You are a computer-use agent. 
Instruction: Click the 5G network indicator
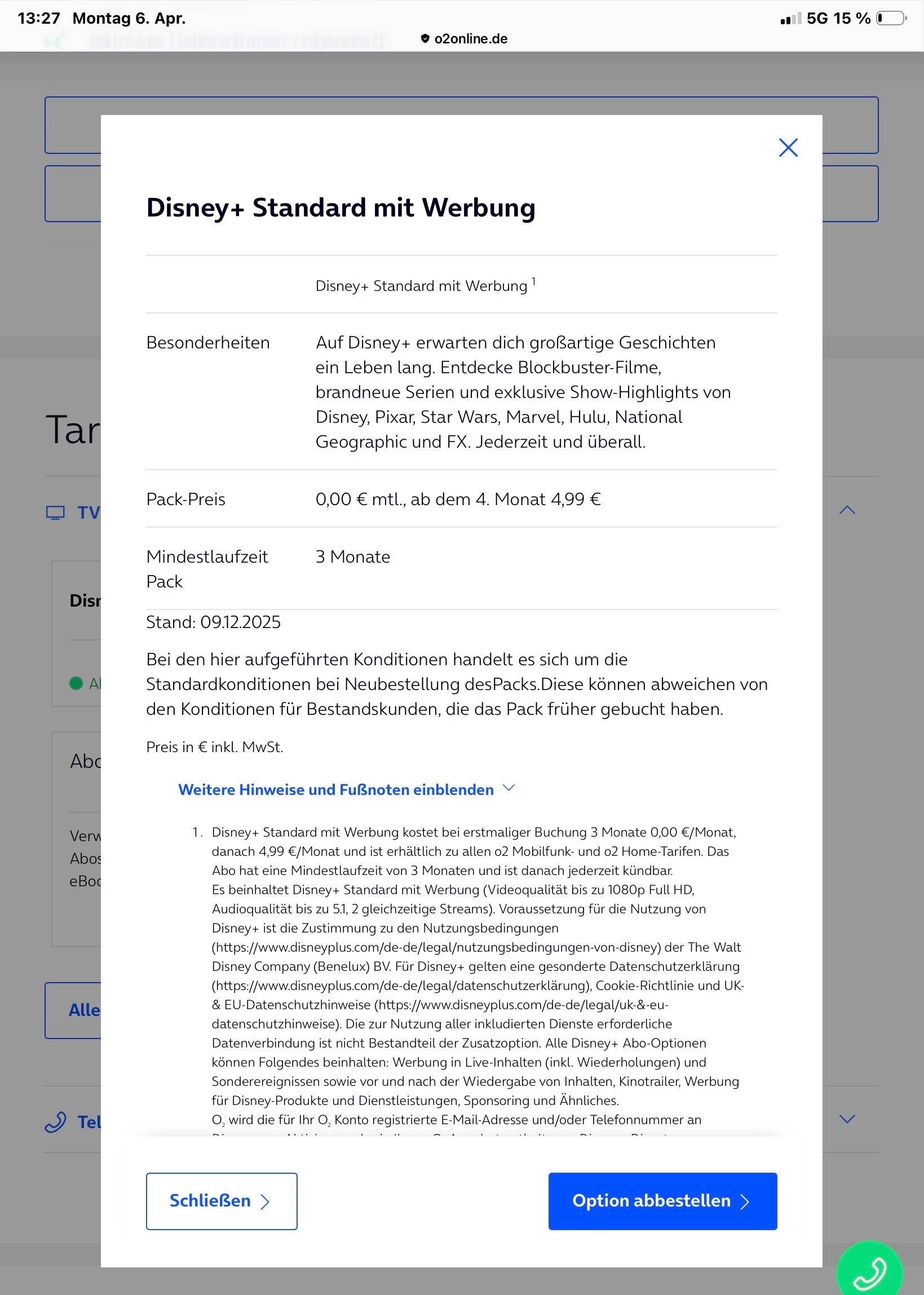(817, 18)
